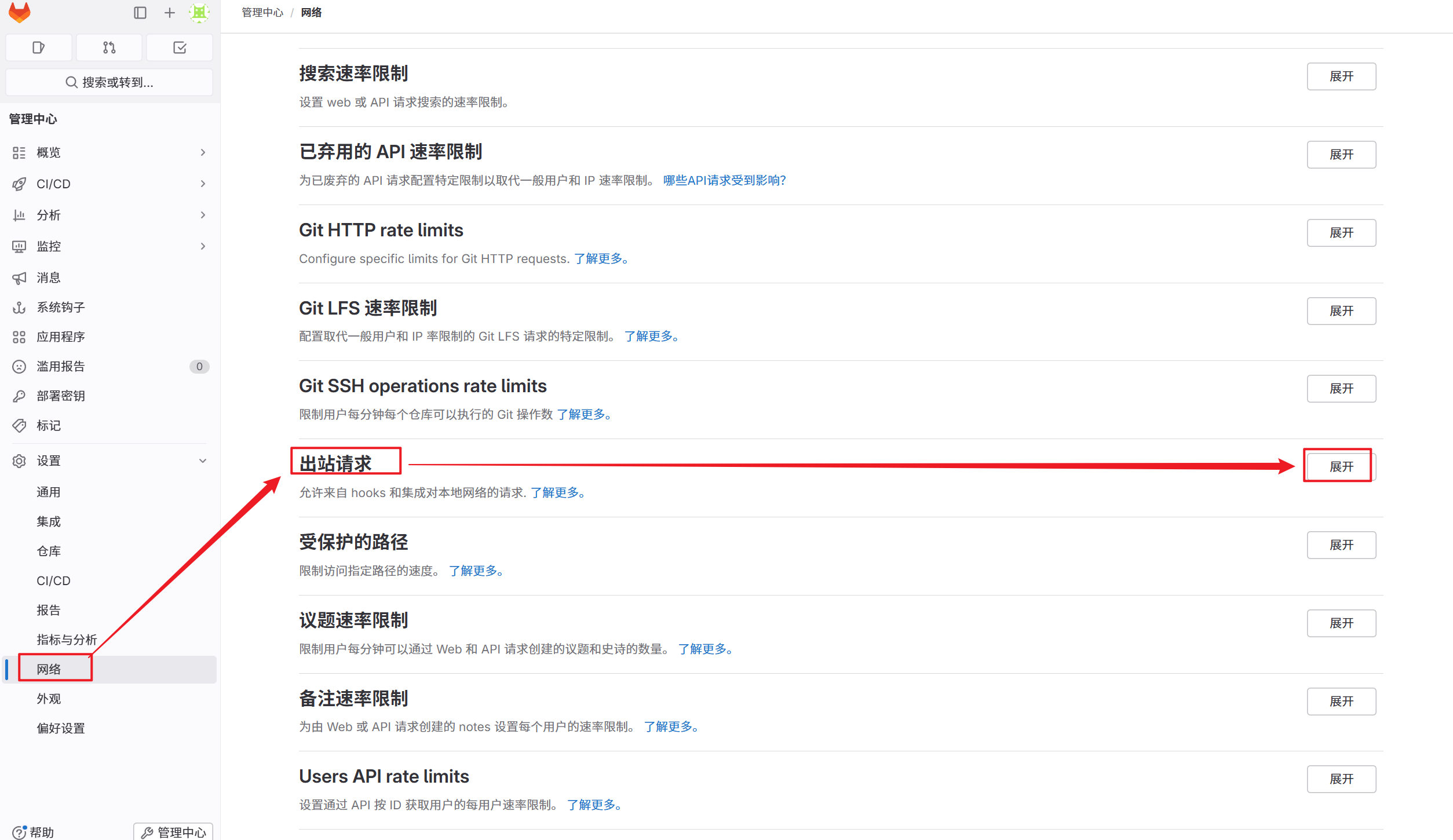Click the 搜索或转到 search field
1453x840 pixels.
pyautogui.click(x=109, y=82)
